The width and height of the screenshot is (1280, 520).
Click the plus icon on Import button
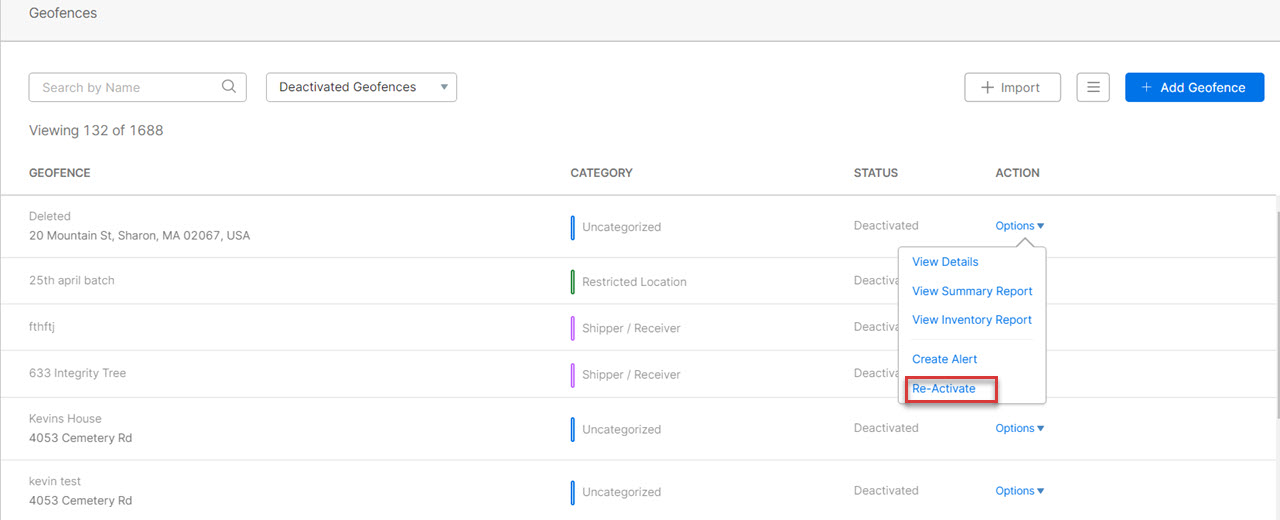[x=988, y=87]
